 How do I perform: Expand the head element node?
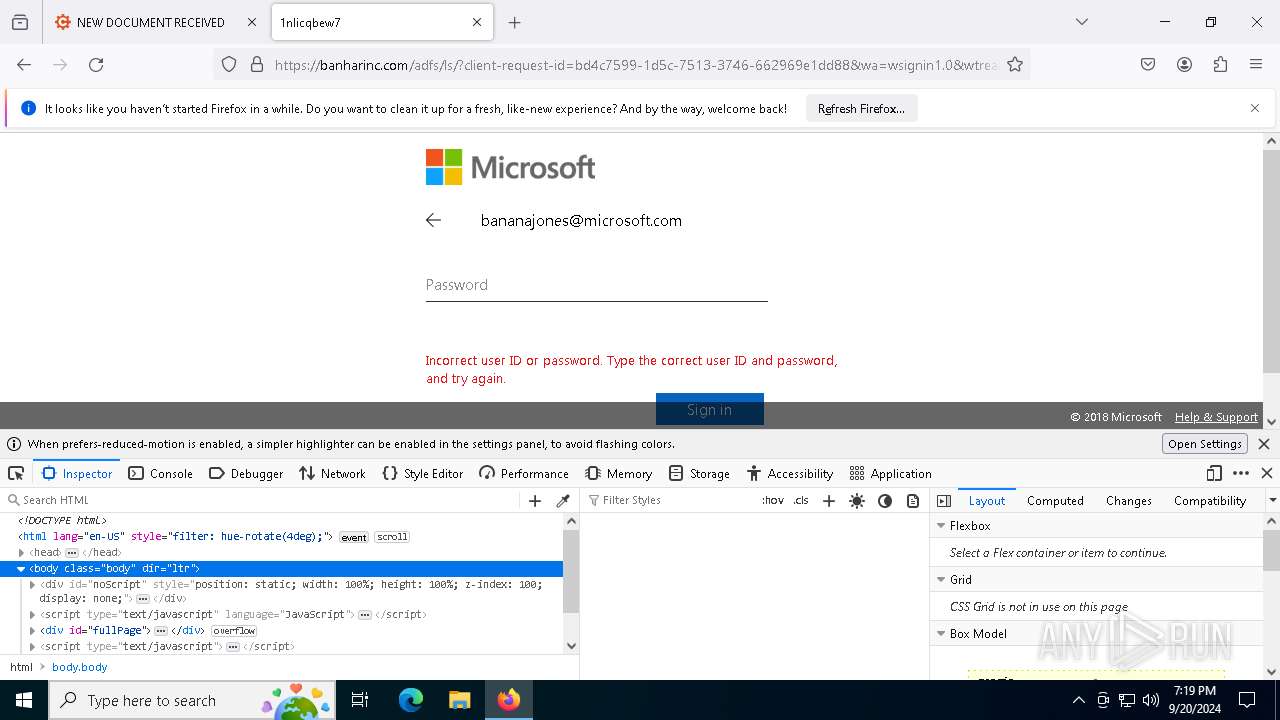coord(21,552)
